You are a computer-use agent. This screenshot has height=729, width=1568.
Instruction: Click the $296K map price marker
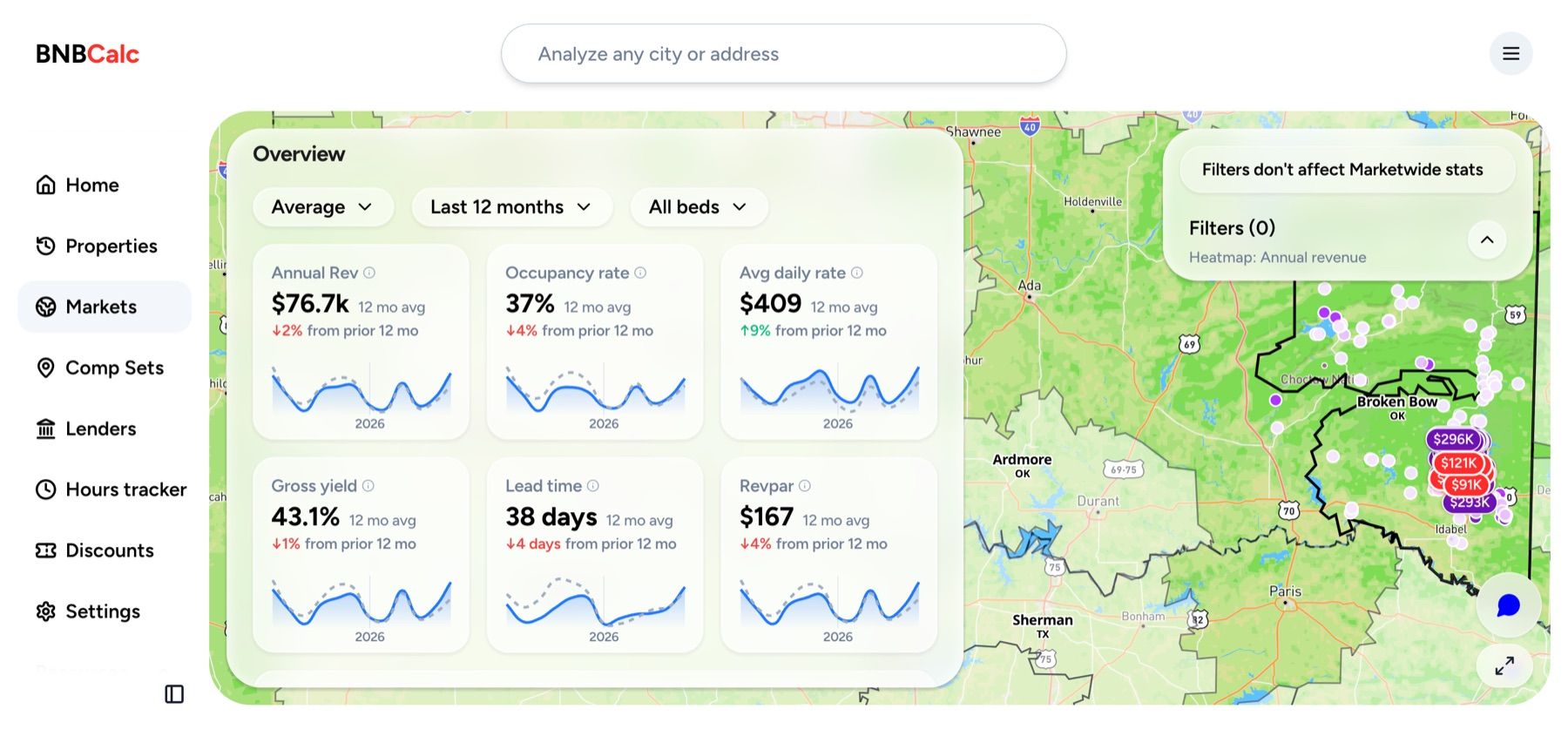click(x=1453, y=440)
